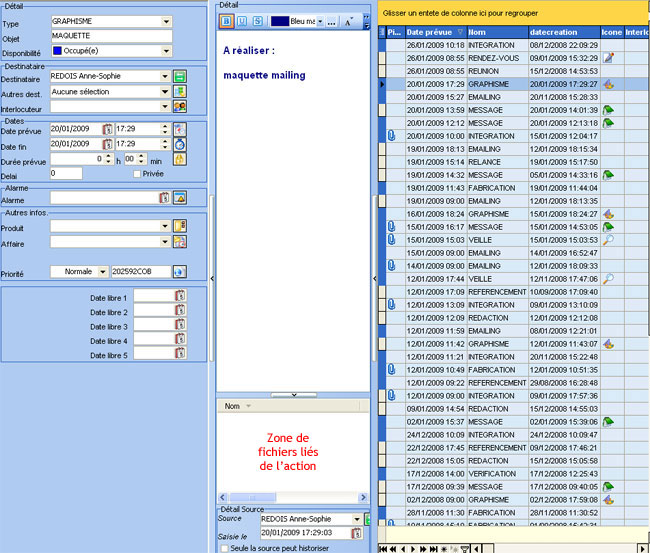
Task: Click the yellow icon beside Durée prévue
Action: [179, 159]
